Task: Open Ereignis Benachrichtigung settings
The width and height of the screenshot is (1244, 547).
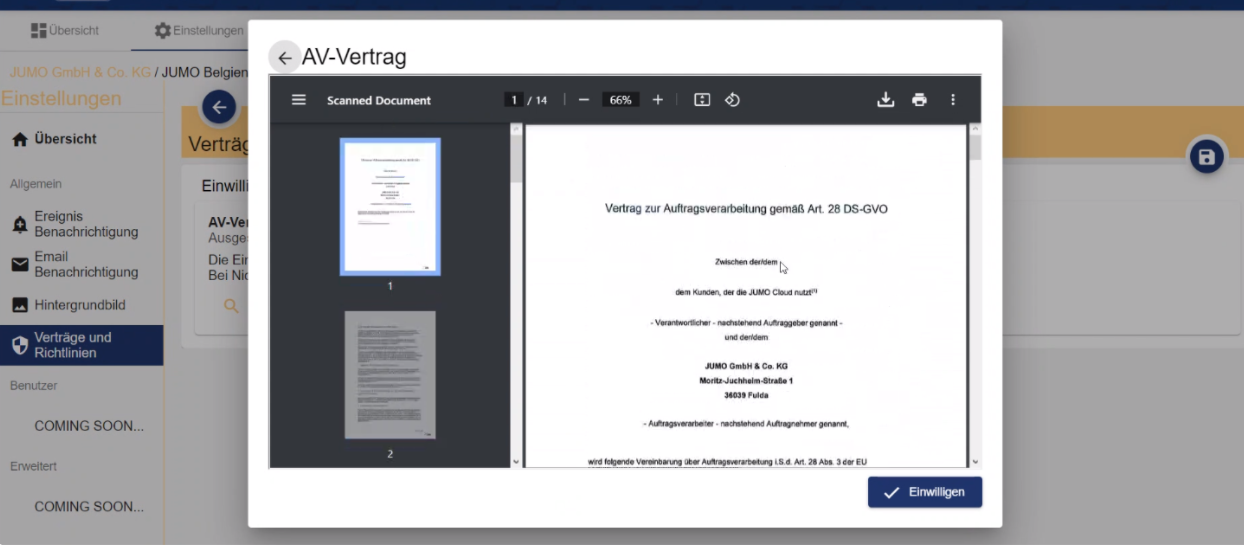Action: (x=85, y=225)
